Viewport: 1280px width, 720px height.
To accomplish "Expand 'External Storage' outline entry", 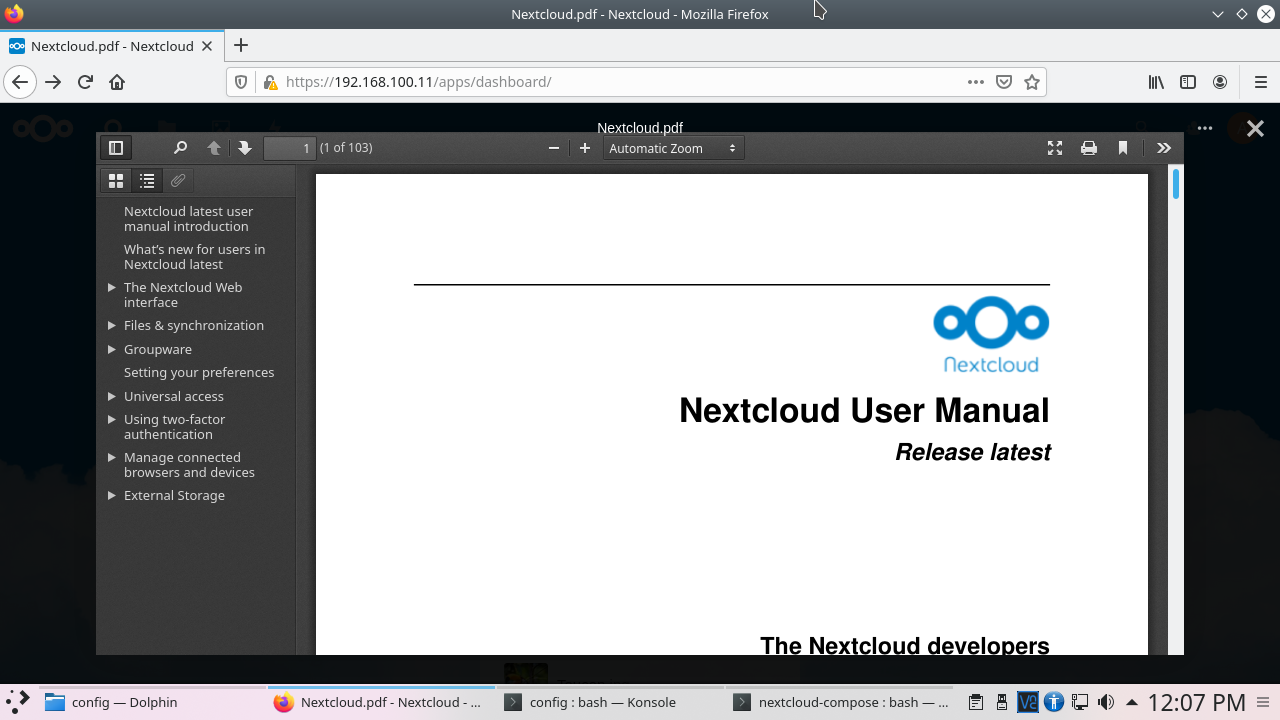I will pyautogui.click(x=112, y=496).
